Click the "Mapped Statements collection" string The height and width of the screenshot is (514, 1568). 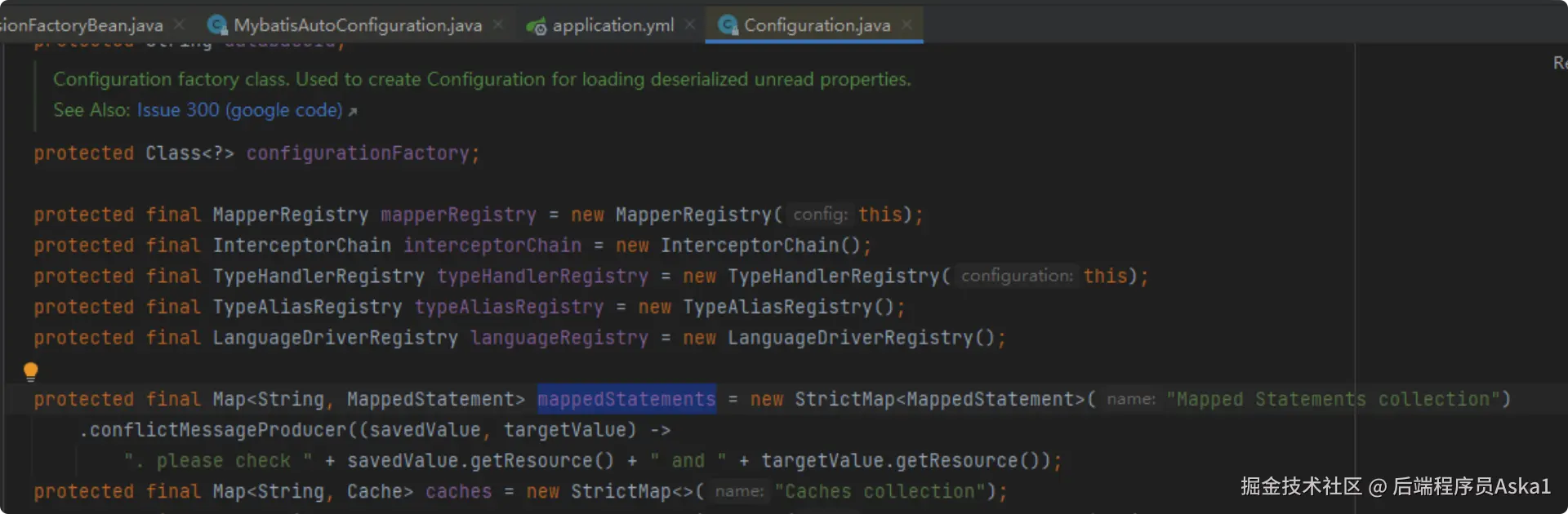click(1334, 400)
